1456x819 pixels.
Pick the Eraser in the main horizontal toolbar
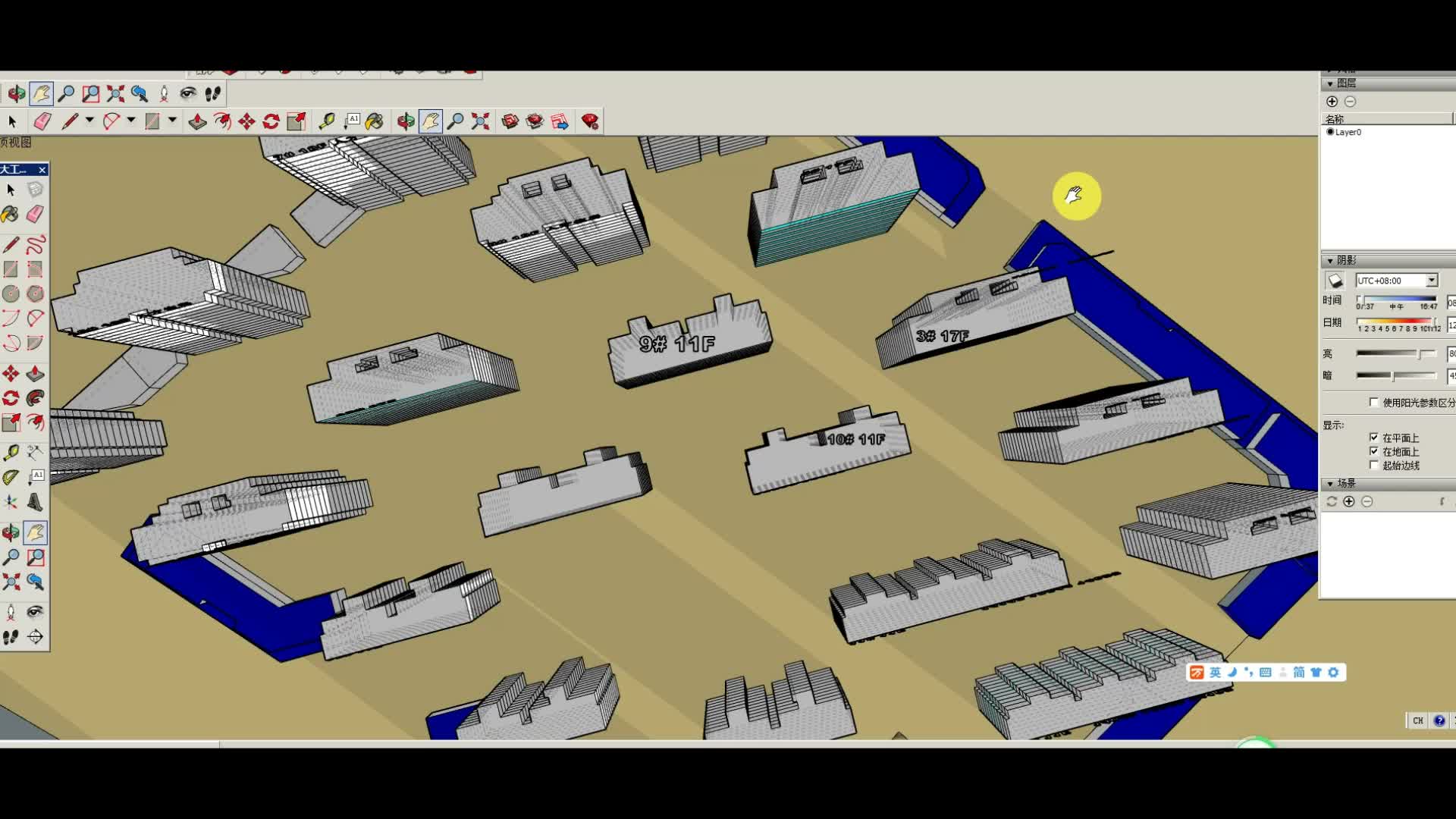tap(42, 121)
